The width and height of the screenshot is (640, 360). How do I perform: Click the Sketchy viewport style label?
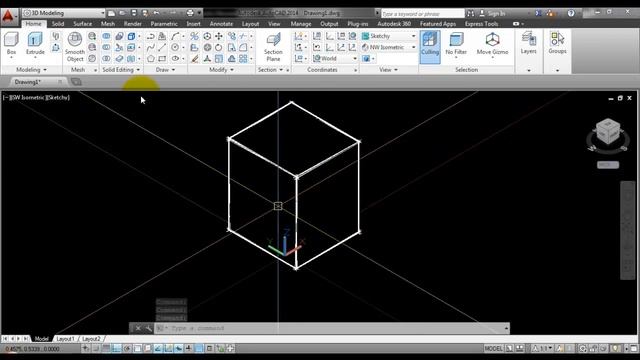[x=58, y=98]
